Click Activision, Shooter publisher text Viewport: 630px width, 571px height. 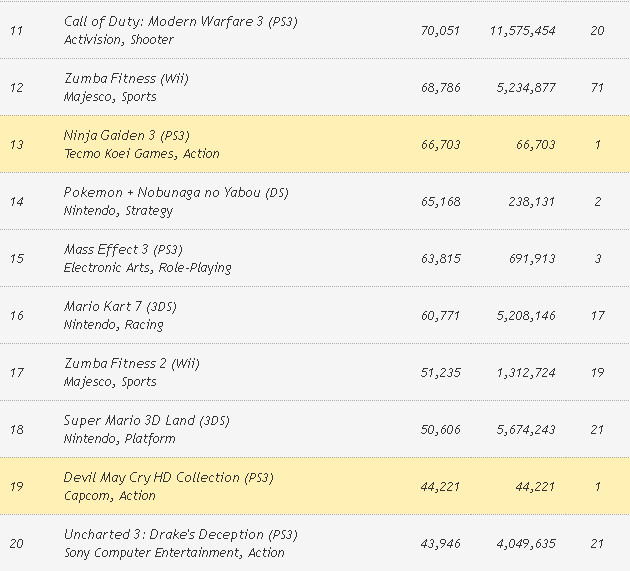pos(118,40)
